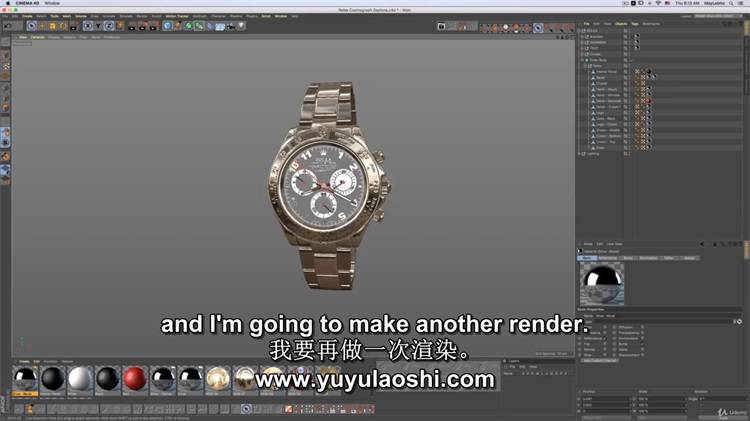The width and height of the screenshot is (750, 421).
Task: Open the Motion Tracker menu
Action: coord(177,16)
